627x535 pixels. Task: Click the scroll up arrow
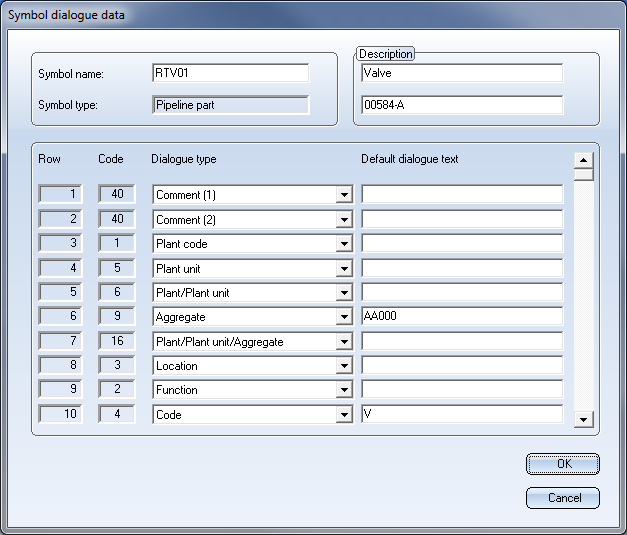[x=584, y=159]
